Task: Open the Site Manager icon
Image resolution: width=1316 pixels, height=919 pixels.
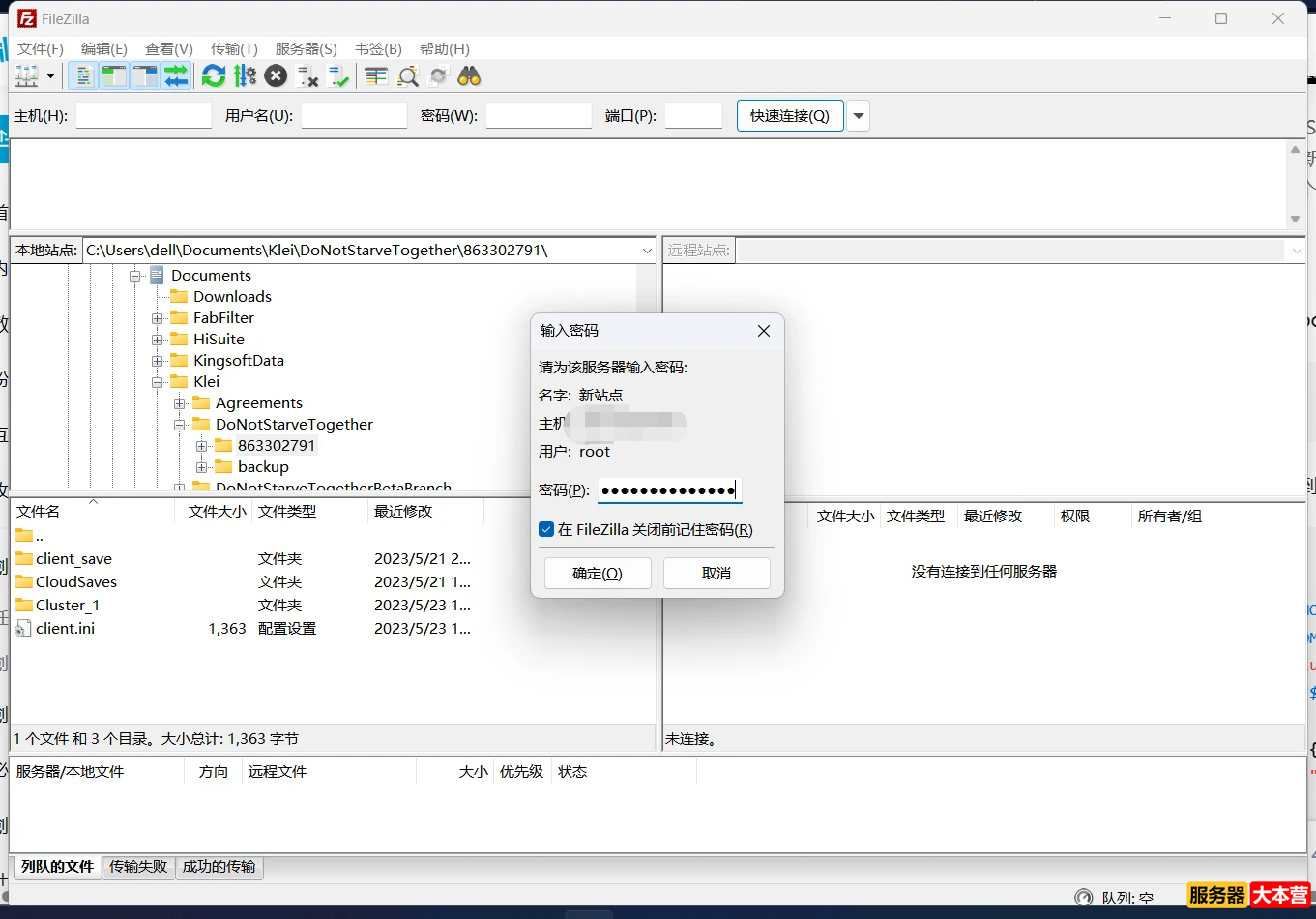Action: pyautogui.click(x=26, y=76)
